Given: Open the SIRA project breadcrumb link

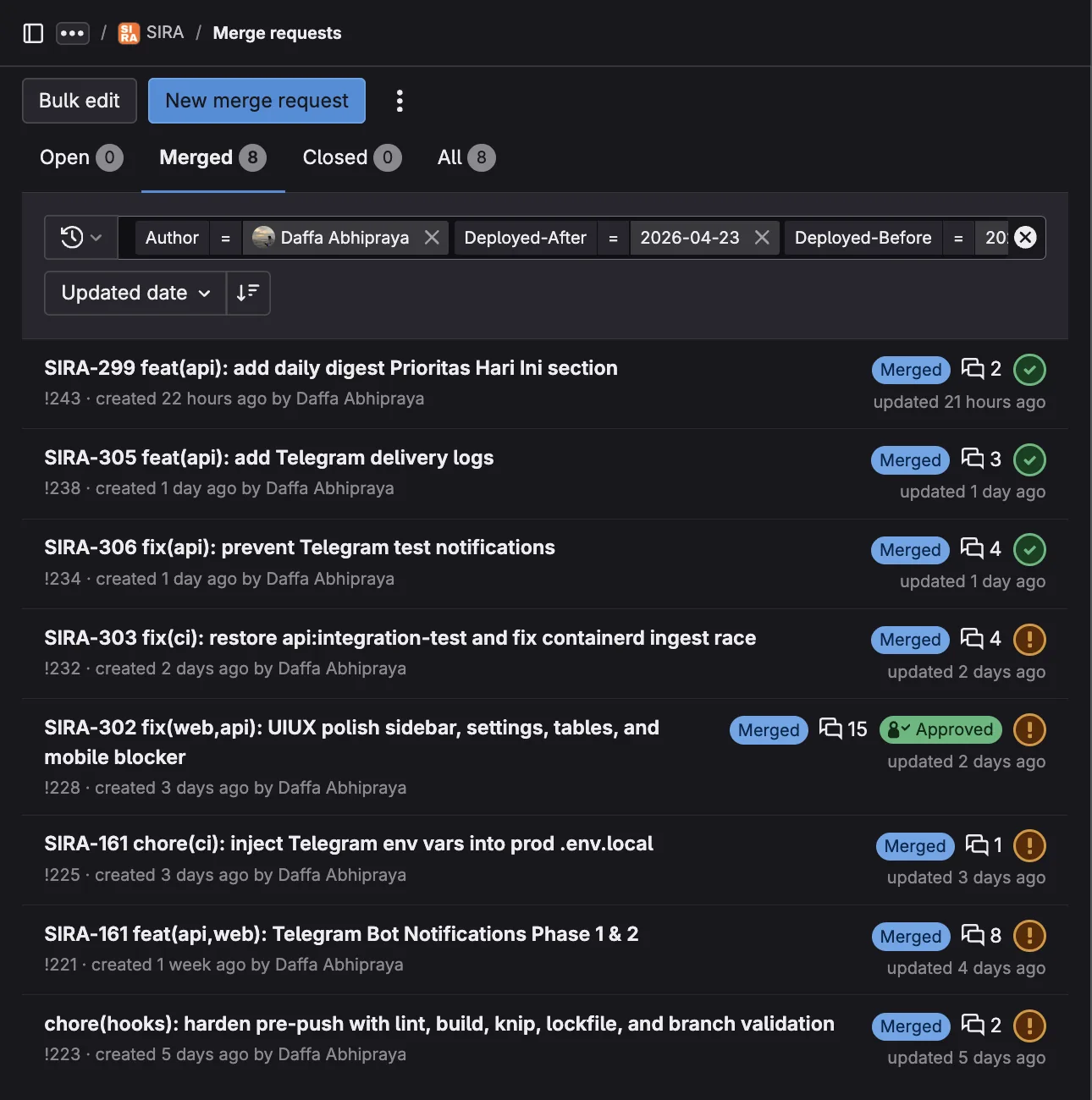Looking at the screenshot, I should tap(164, 32).
